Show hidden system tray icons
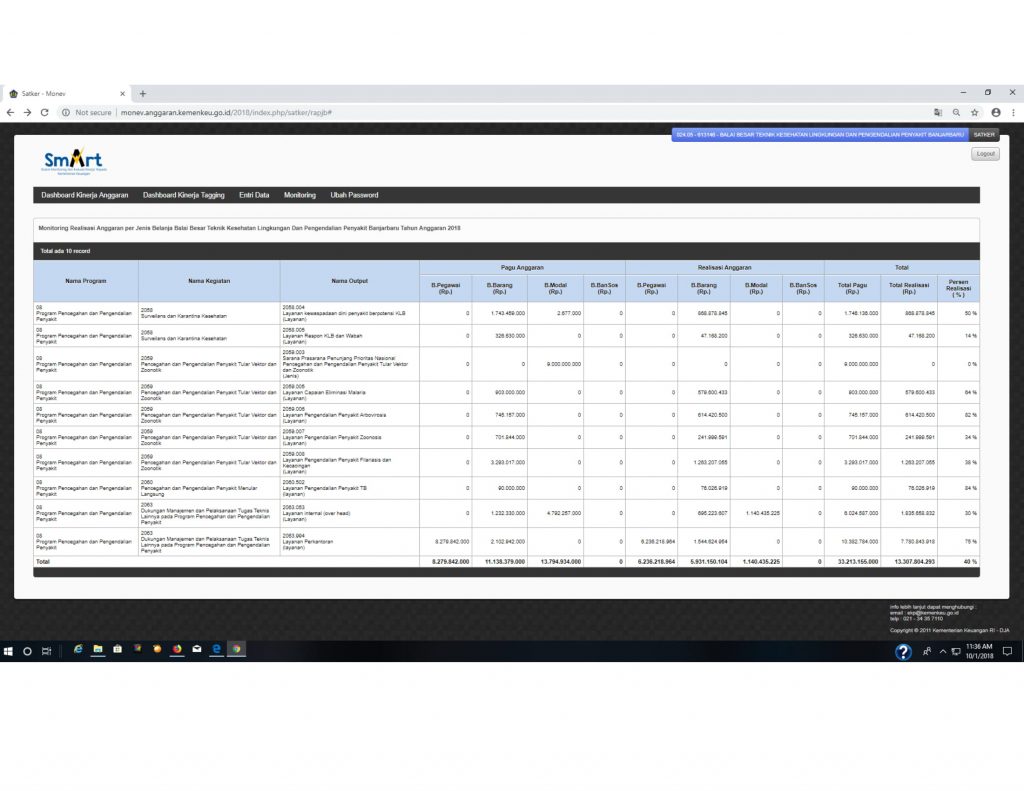The height and width of the screenshot is (791, 1024). [942, 651]
